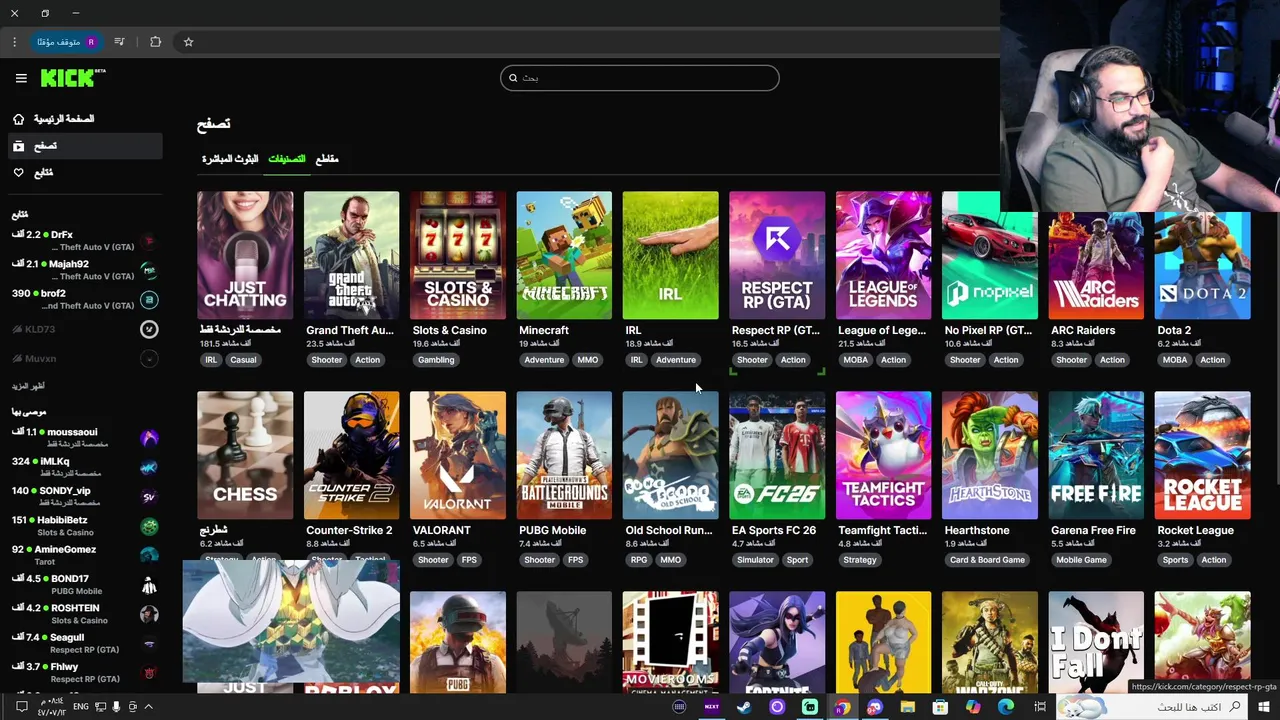Open offline channel KLD73

tap(86, 329)
